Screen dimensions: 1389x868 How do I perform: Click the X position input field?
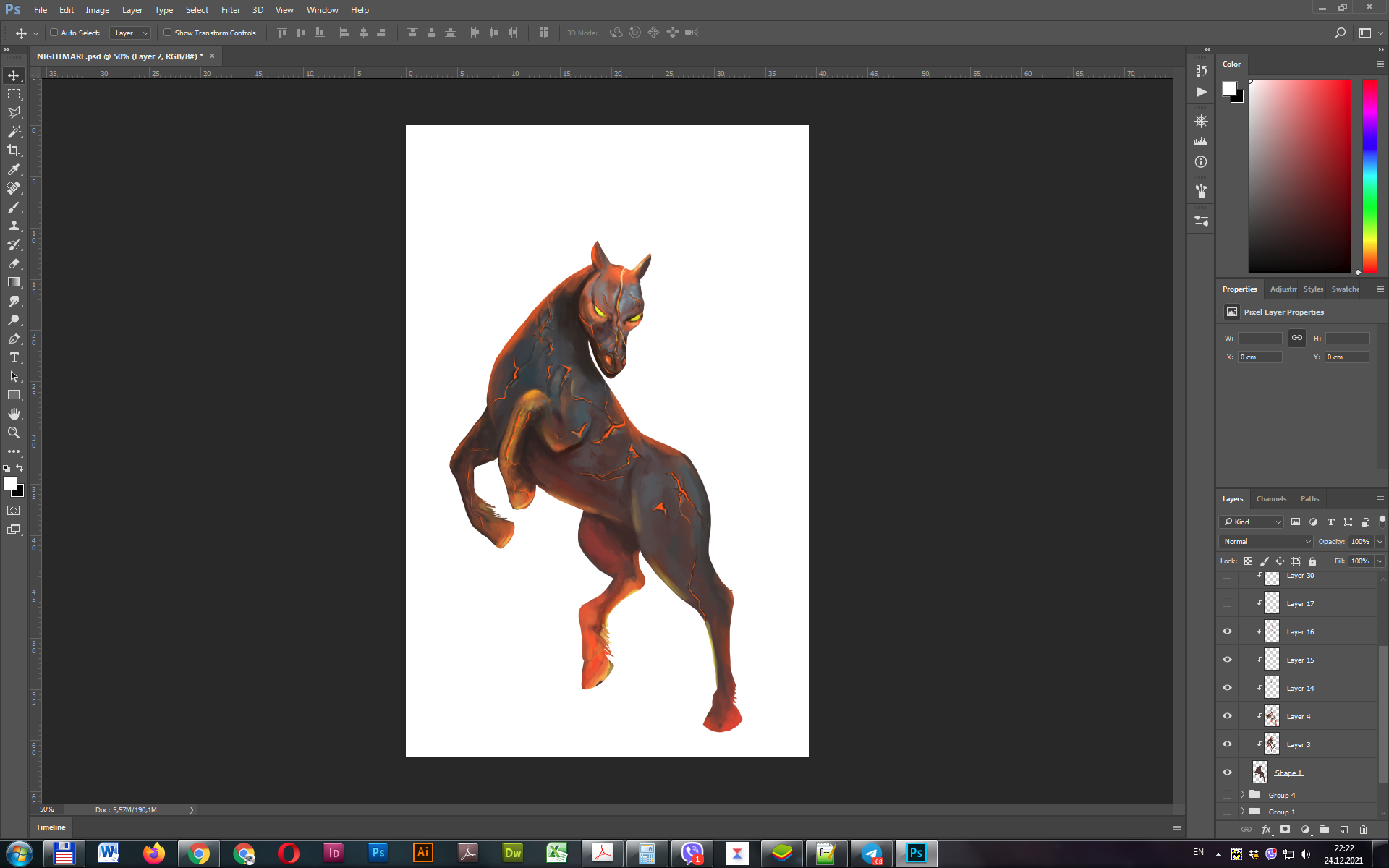[x=1260, y=357]
